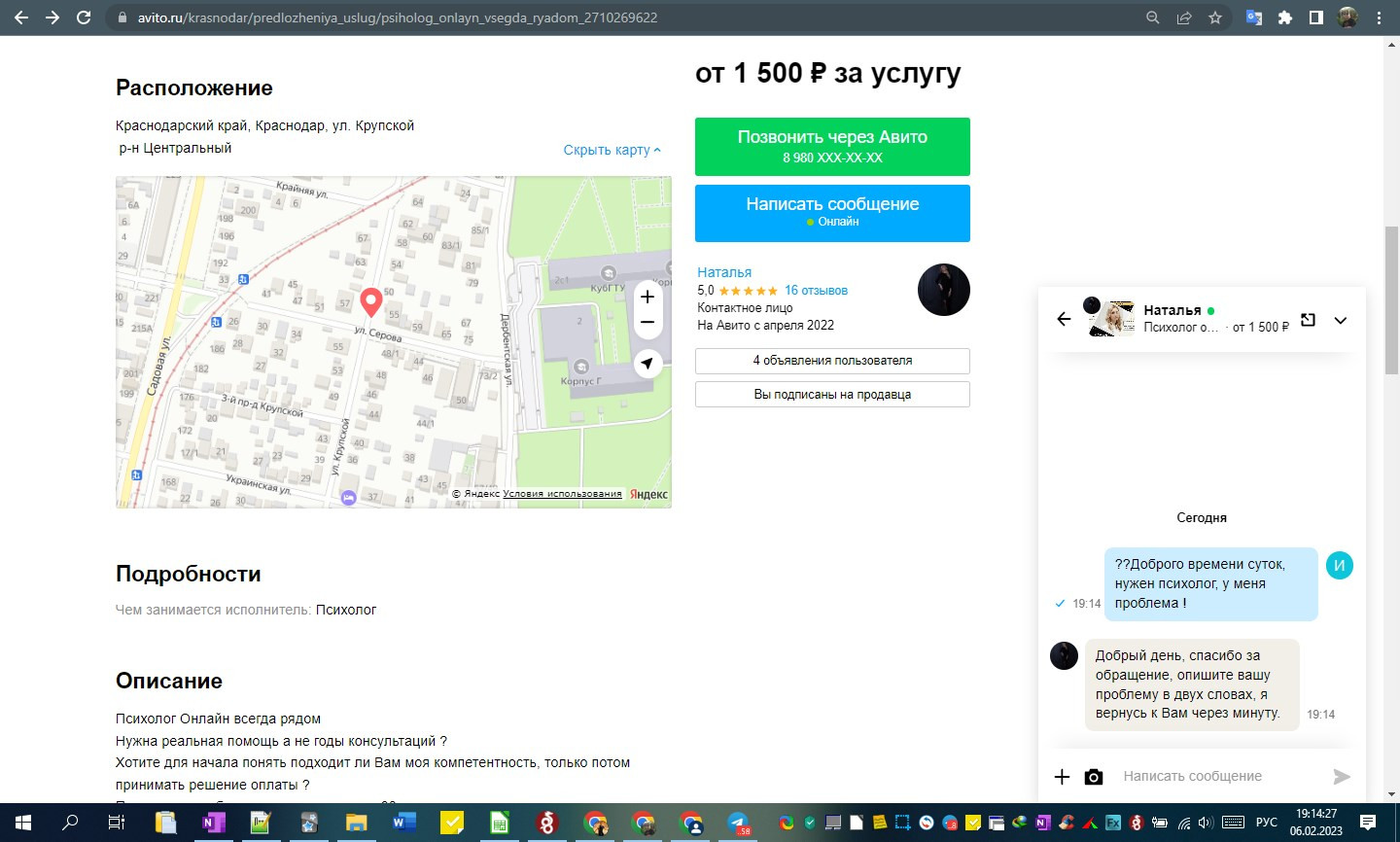Viewport: 1400px width, 842px height.
Task: Click 'Позвонить через Авито' green button
Action: point(832,147)
